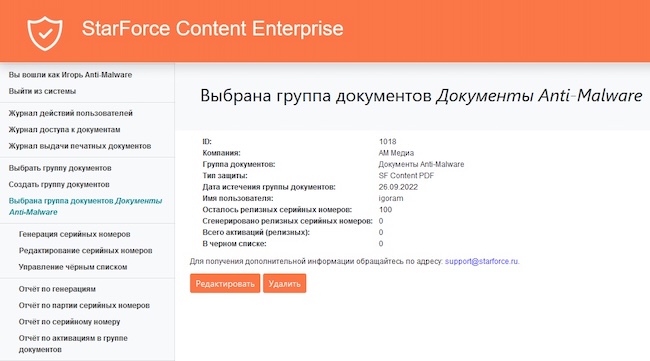Click company value АМ Медиа
Screen dimensions: 650x361
point(396,153)
